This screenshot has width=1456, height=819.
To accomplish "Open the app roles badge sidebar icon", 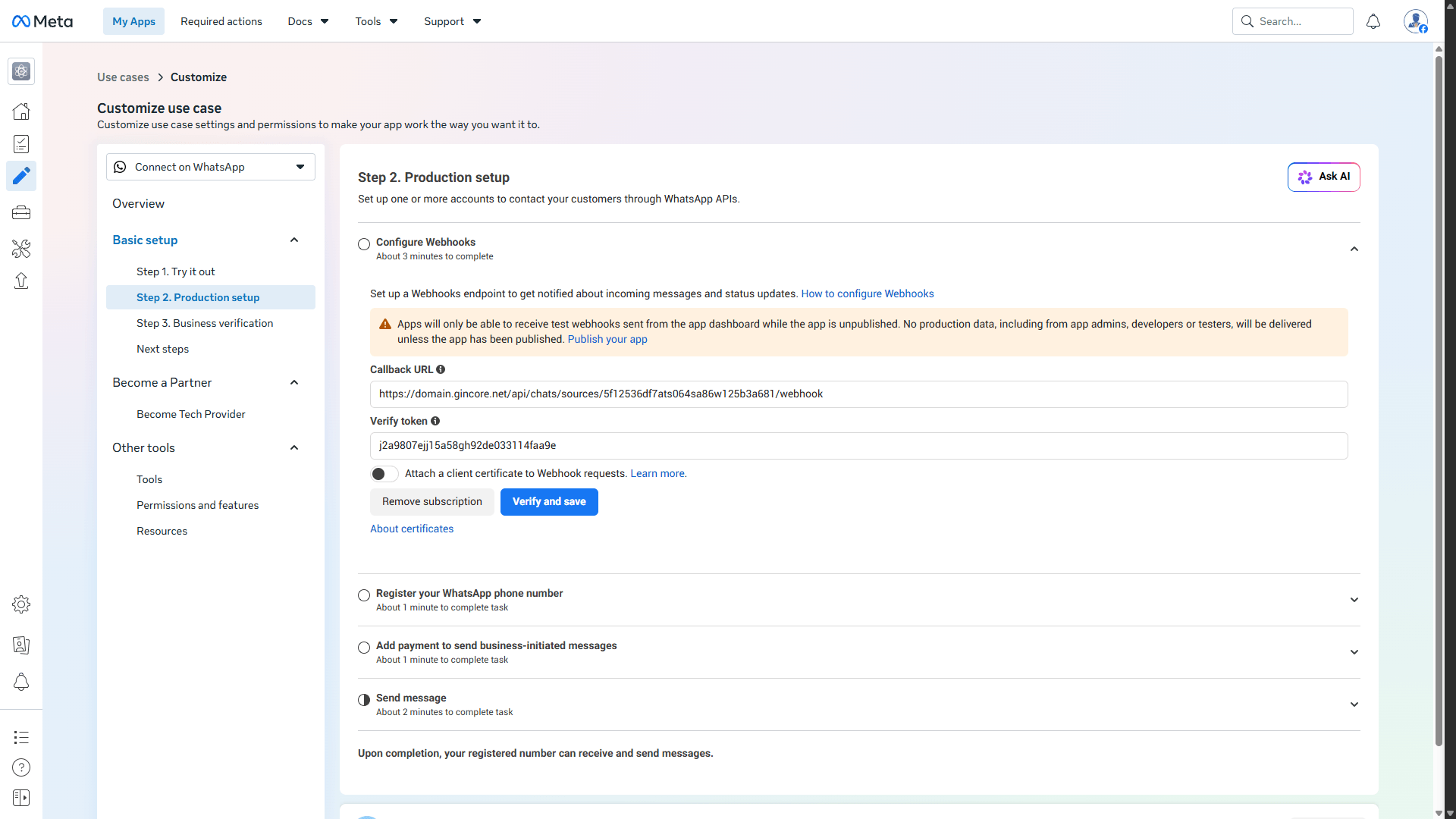I will [21, 645].
